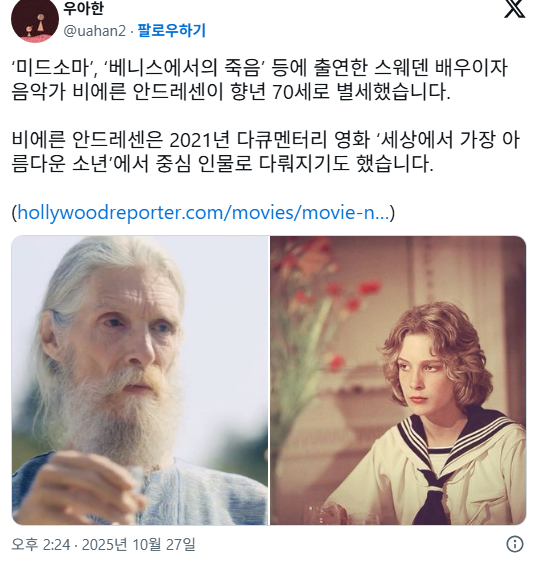537x561 pixels.
Task: Open the hollywoodreporter.com article link
Action: point(203,212)
